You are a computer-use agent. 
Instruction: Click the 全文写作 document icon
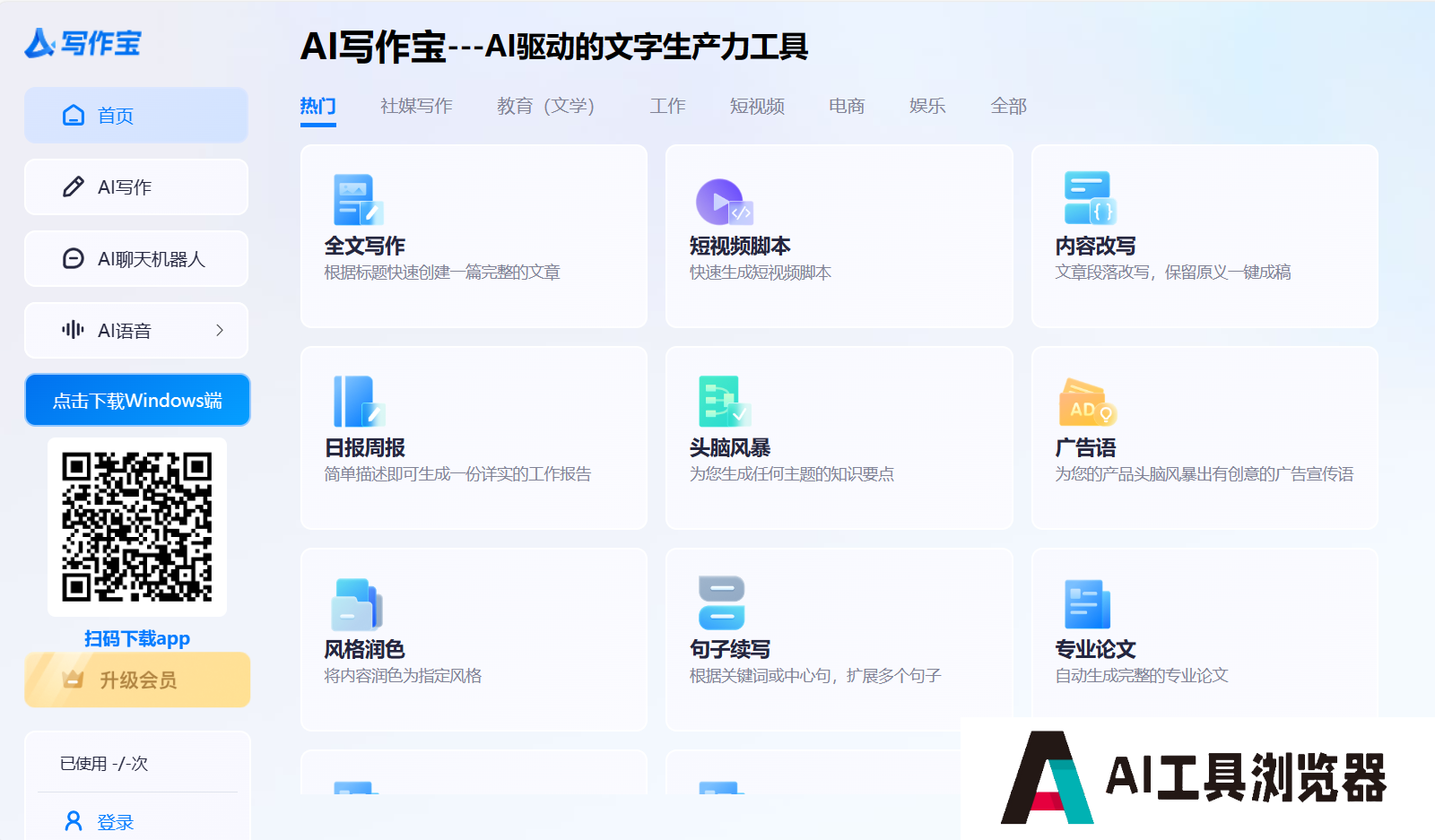pyautogui.click(x=358, y=199)
